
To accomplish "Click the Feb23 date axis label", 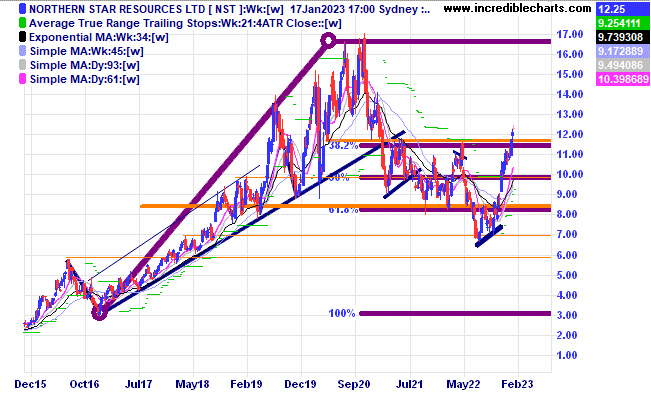I will point(517,384).
